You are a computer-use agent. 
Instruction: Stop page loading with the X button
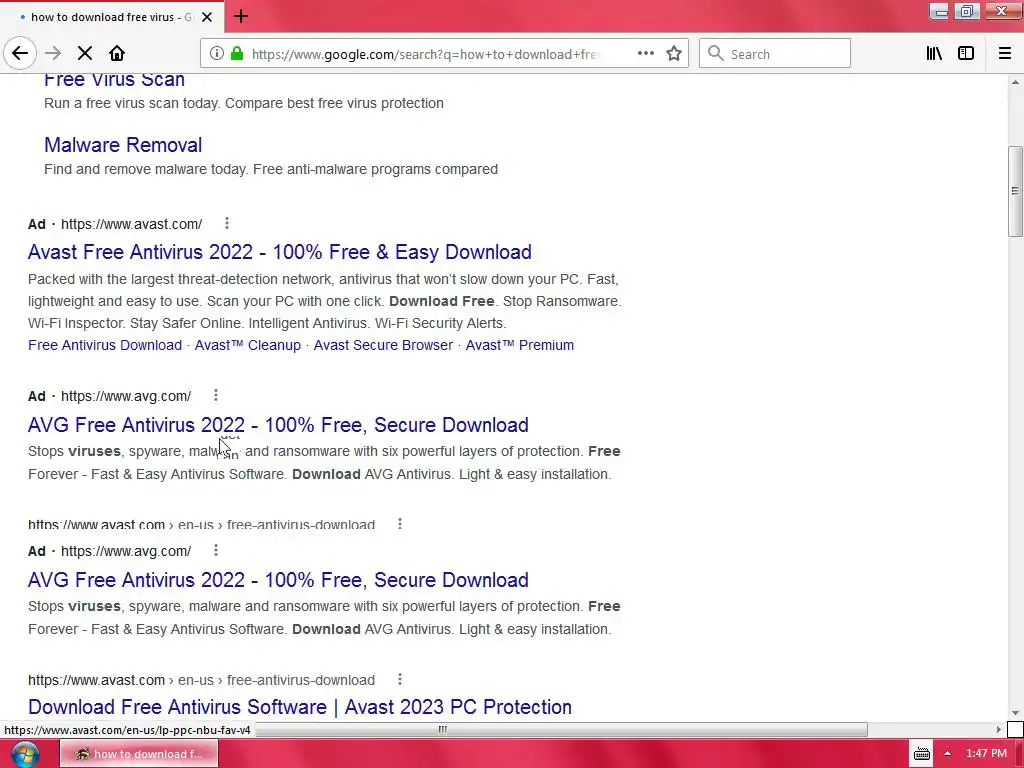point(84,54)
